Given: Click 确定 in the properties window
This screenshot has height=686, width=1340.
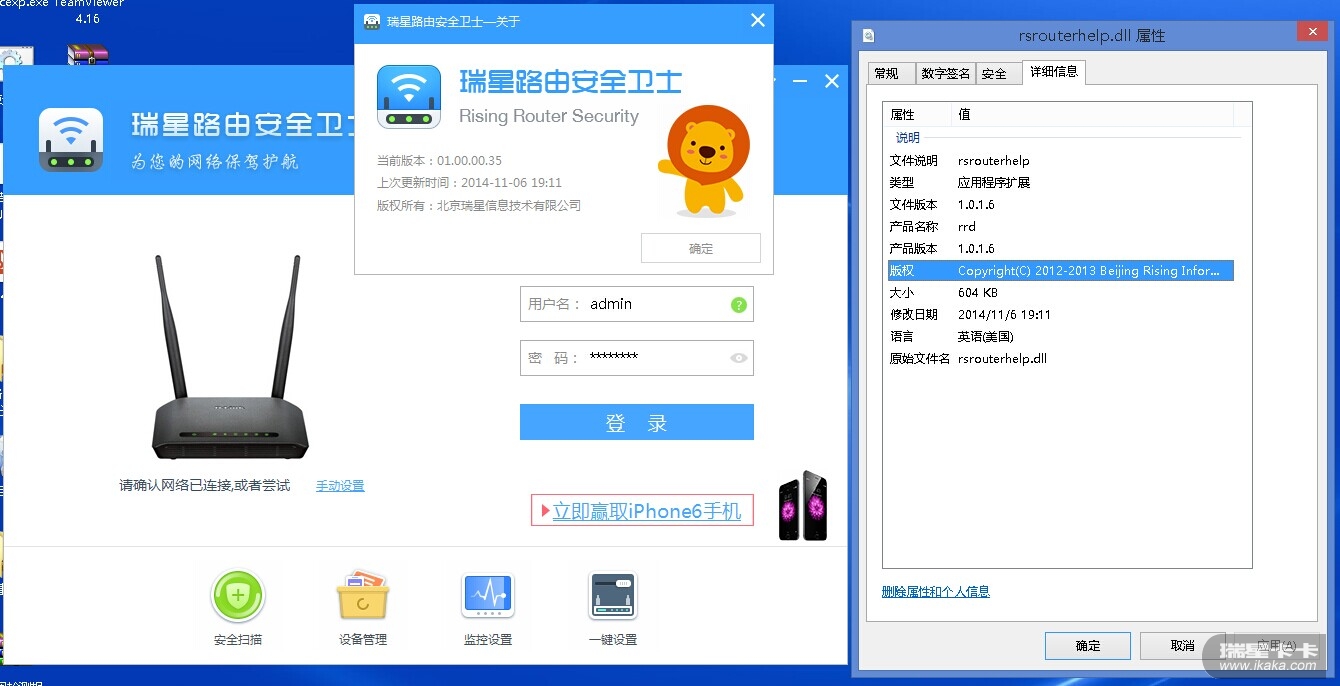Looking at the screenshot, I should 1088,645.
